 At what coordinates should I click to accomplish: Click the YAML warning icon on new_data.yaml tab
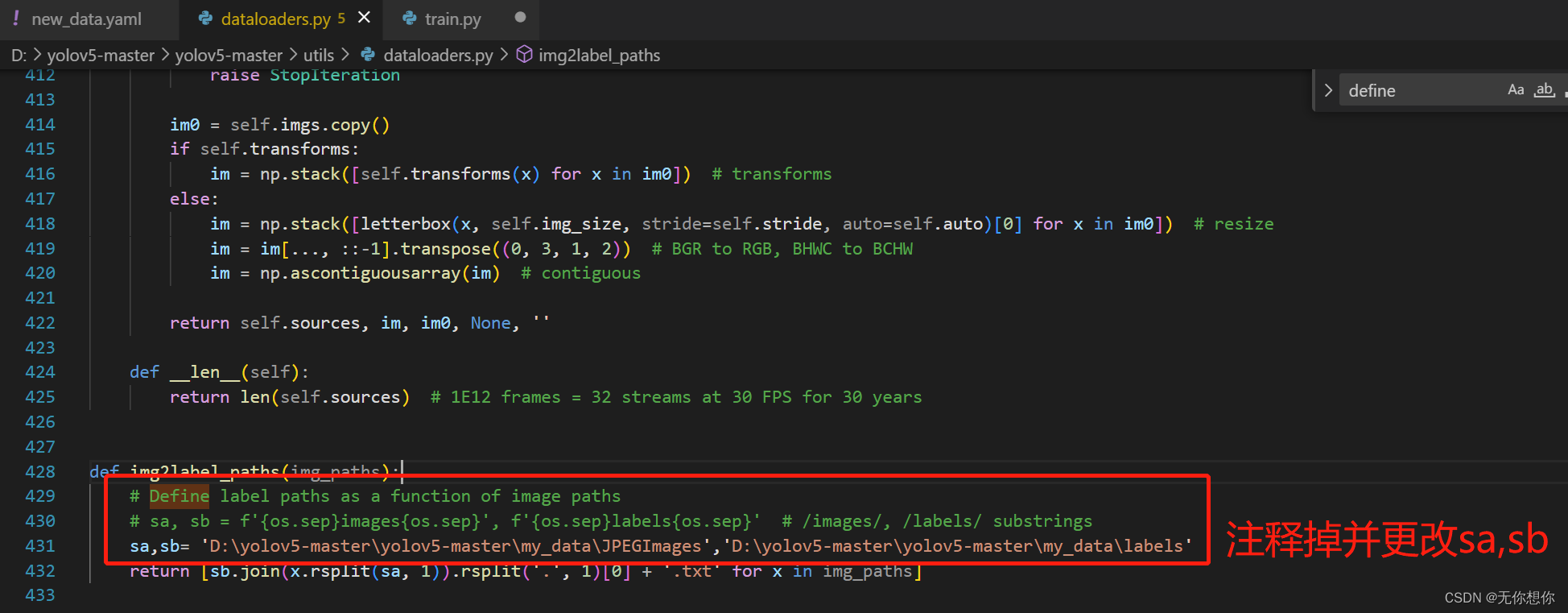coord(16,19)
